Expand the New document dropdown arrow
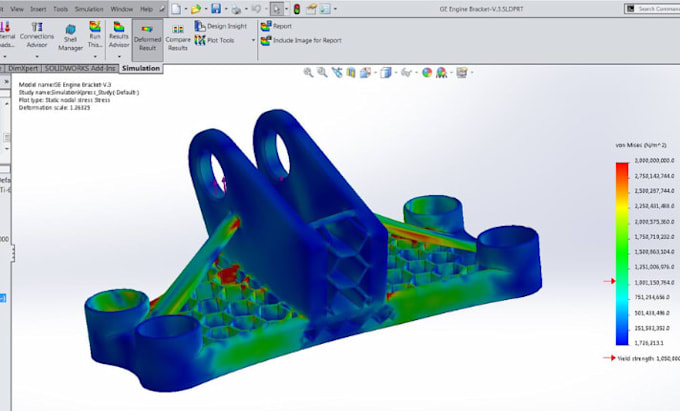This screenshot has height=411, width=680. pos(186,9)
